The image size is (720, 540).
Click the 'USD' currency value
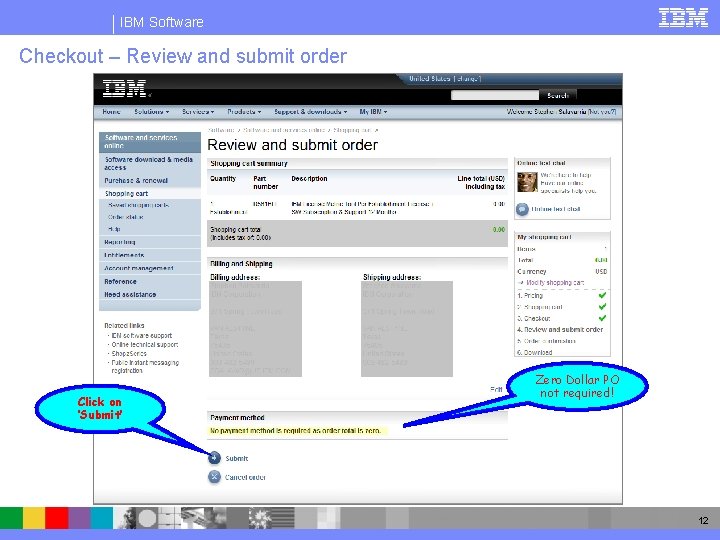point(601,271)
